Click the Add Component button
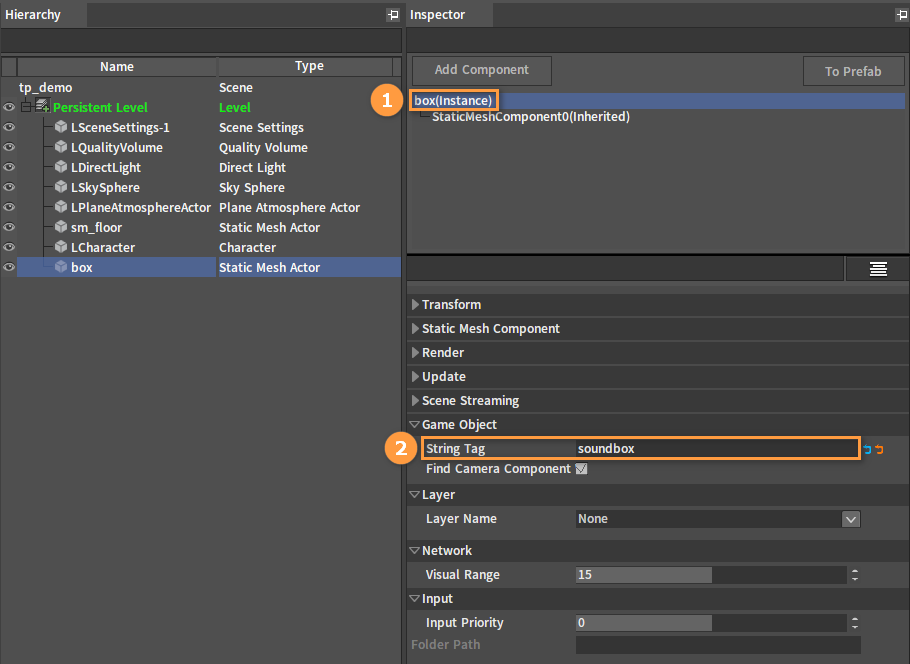The image size is (910, 664). click(x=482, y=70)
